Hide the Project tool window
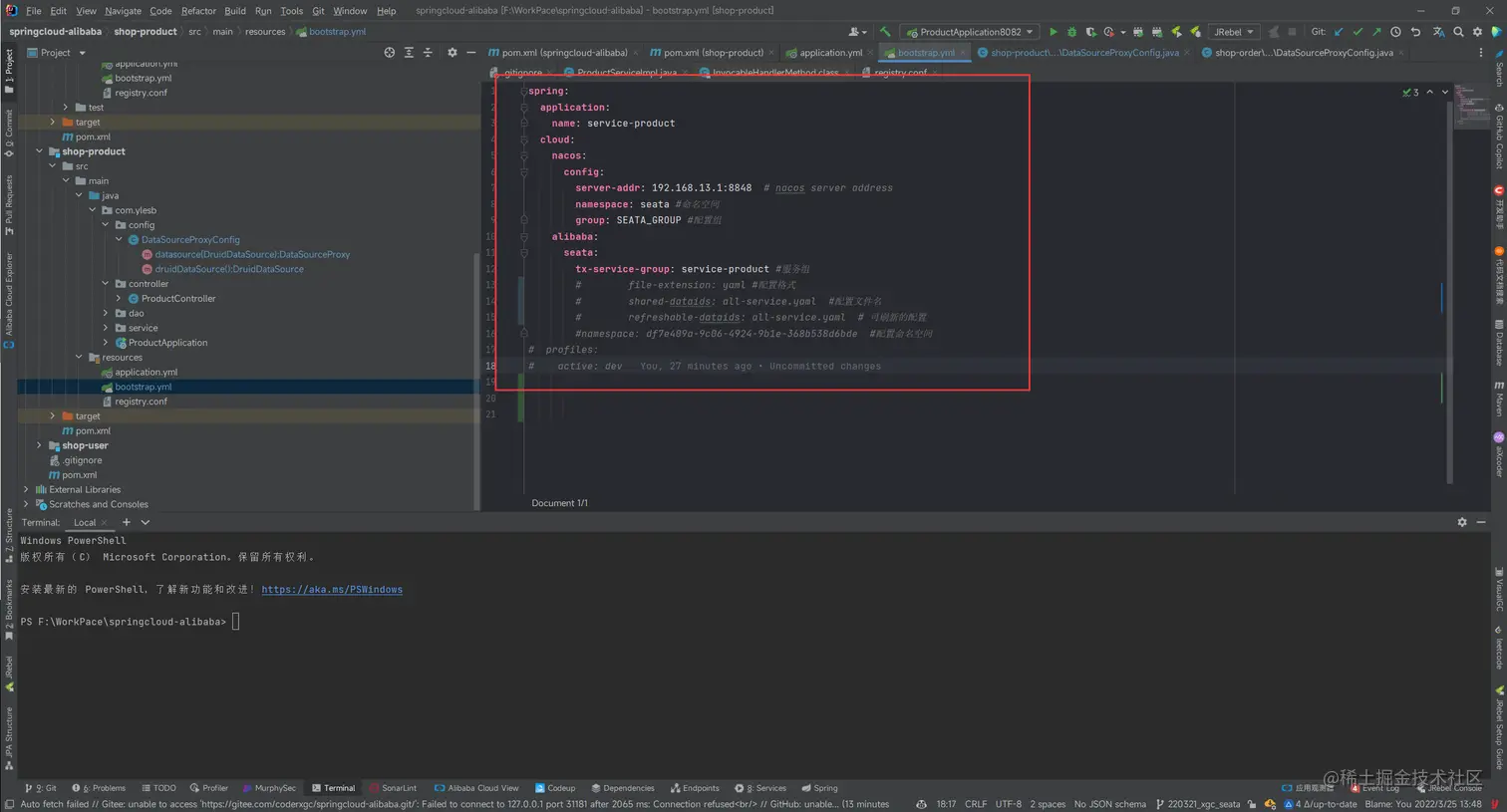Image resolution: width=1507 pixels, height=812 pixels. coord(470,53)
